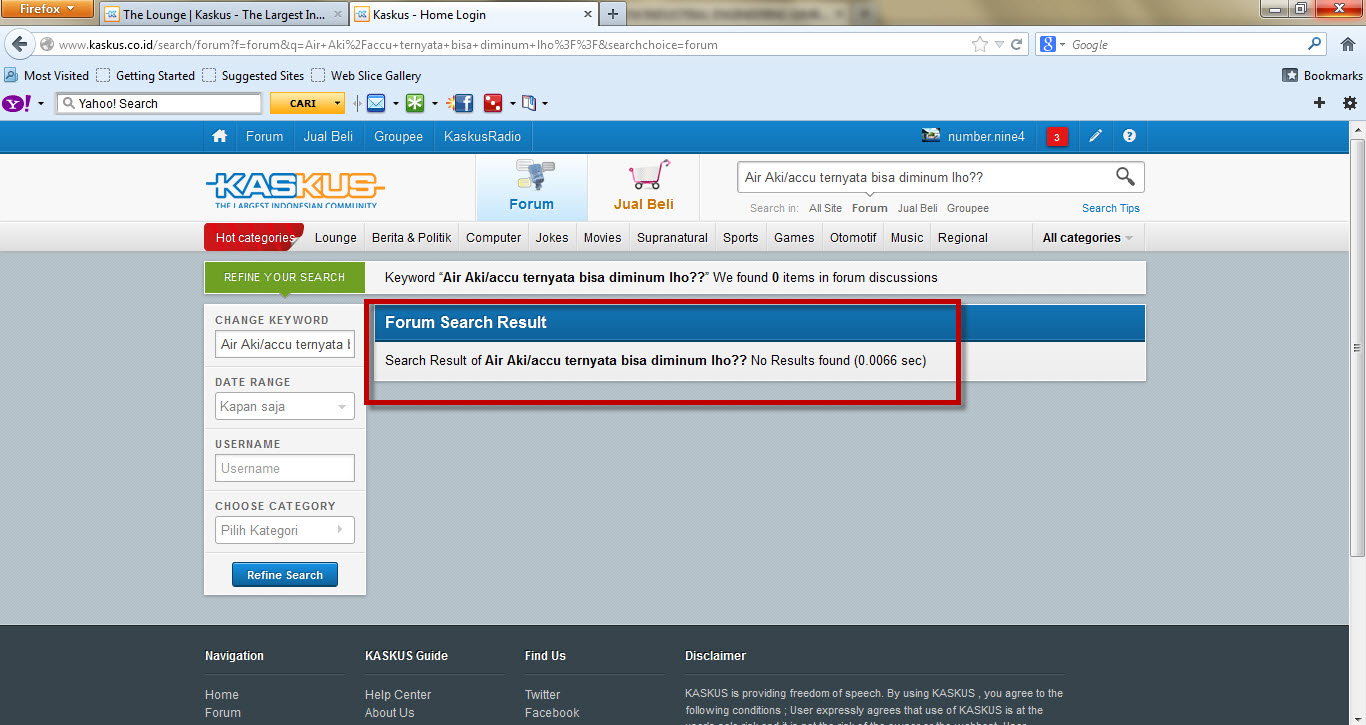
Task: Open the large Forum tab
Action: pyautogui.click(x=531, y=188)
